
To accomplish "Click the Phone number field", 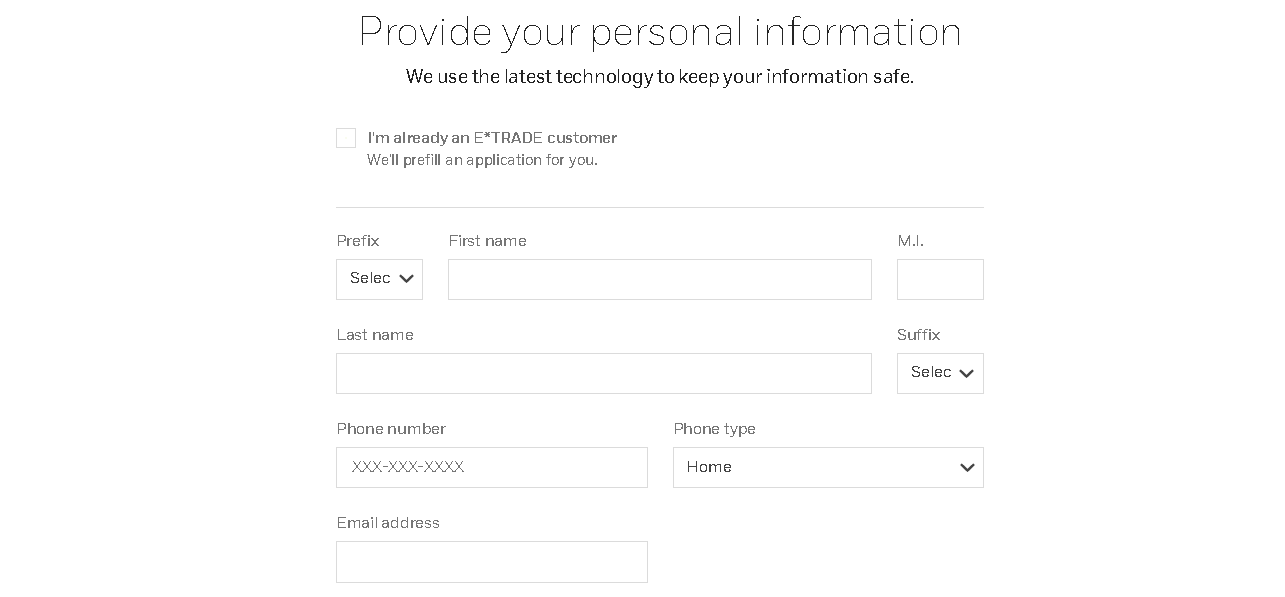I will [x=492, y=467].
